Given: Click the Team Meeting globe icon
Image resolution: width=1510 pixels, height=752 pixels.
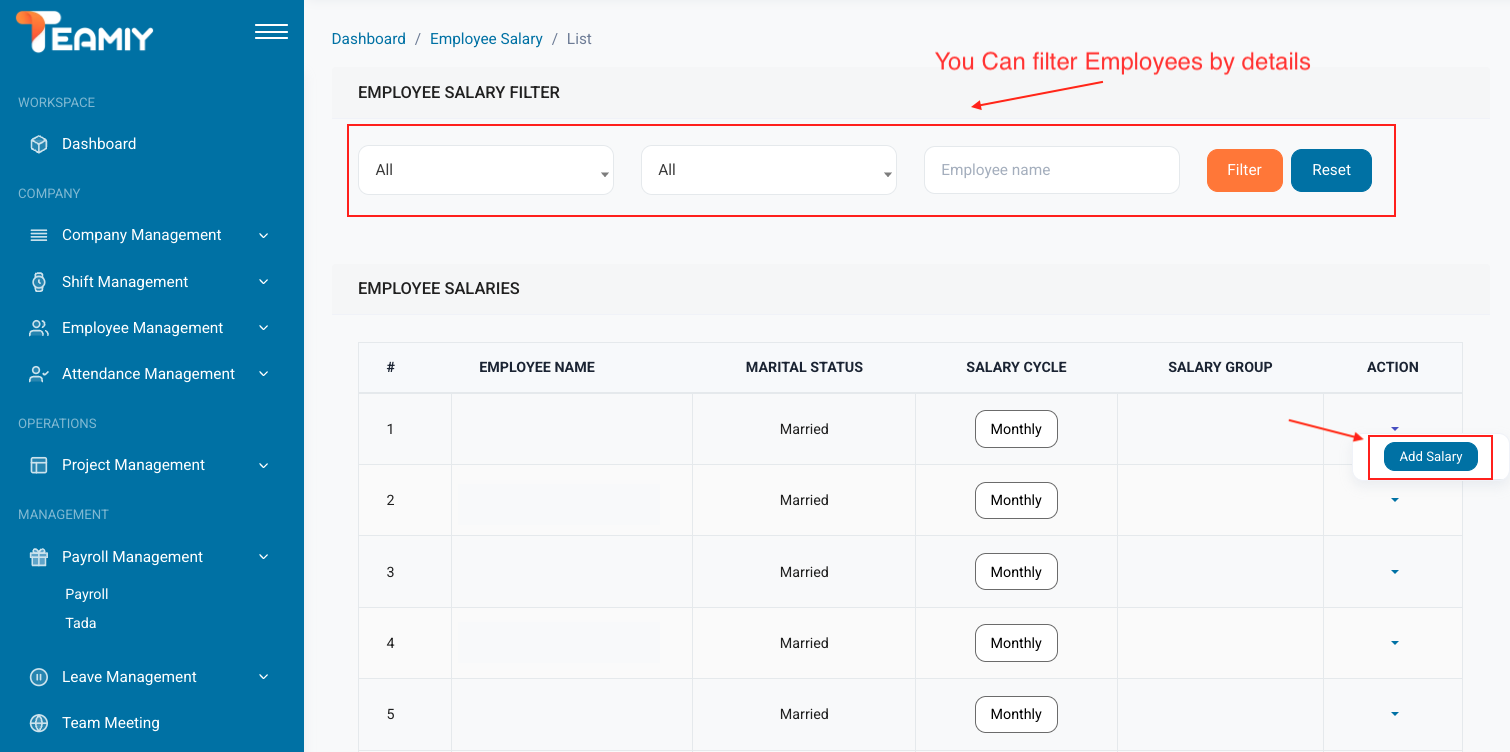Looking at the screenshot, I should click(x=39, y=723).
